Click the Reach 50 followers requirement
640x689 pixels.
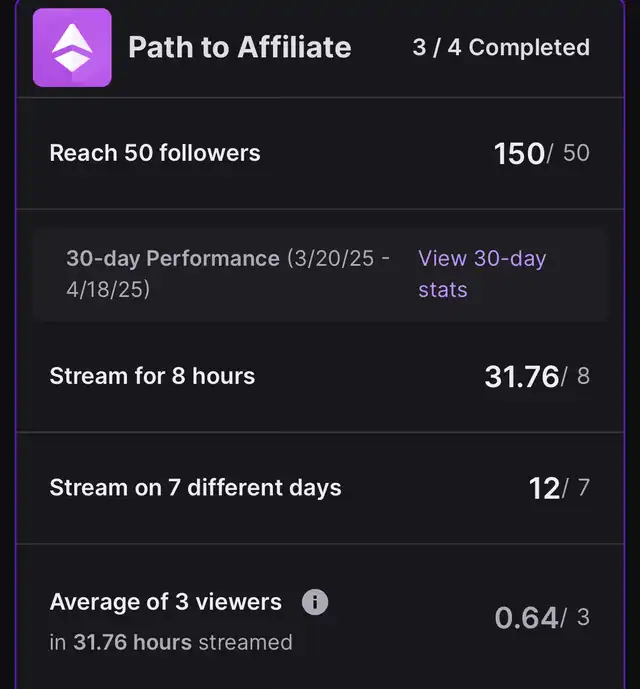point(155,153)
